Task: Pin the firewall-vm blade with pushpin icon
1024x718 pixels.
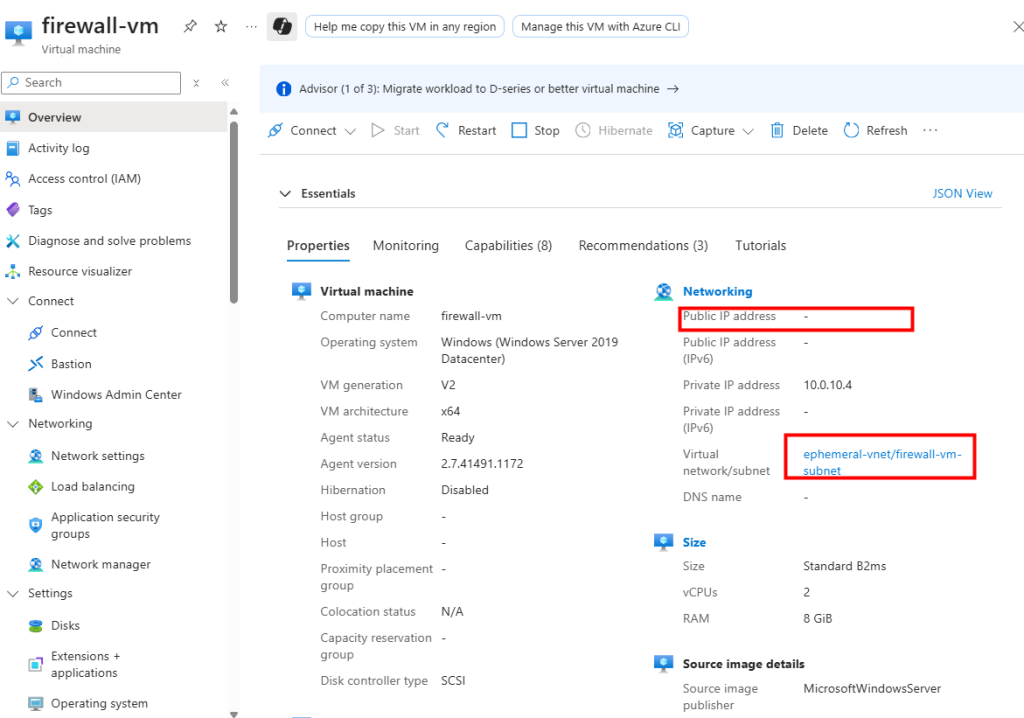Action: pyautogui.click(x=190, y=26)
